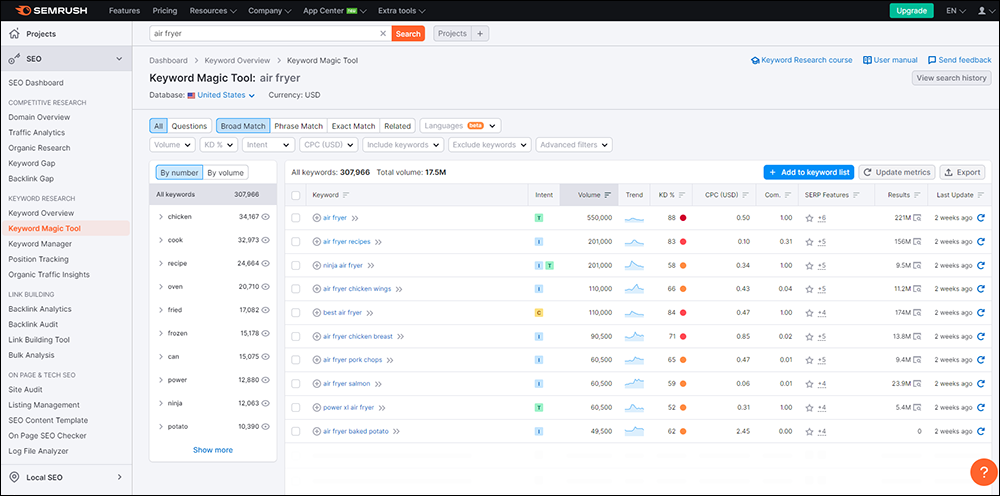Open the Advanced filters dropdown
The width and height of the screenshot is (1000, 496).
574,145
